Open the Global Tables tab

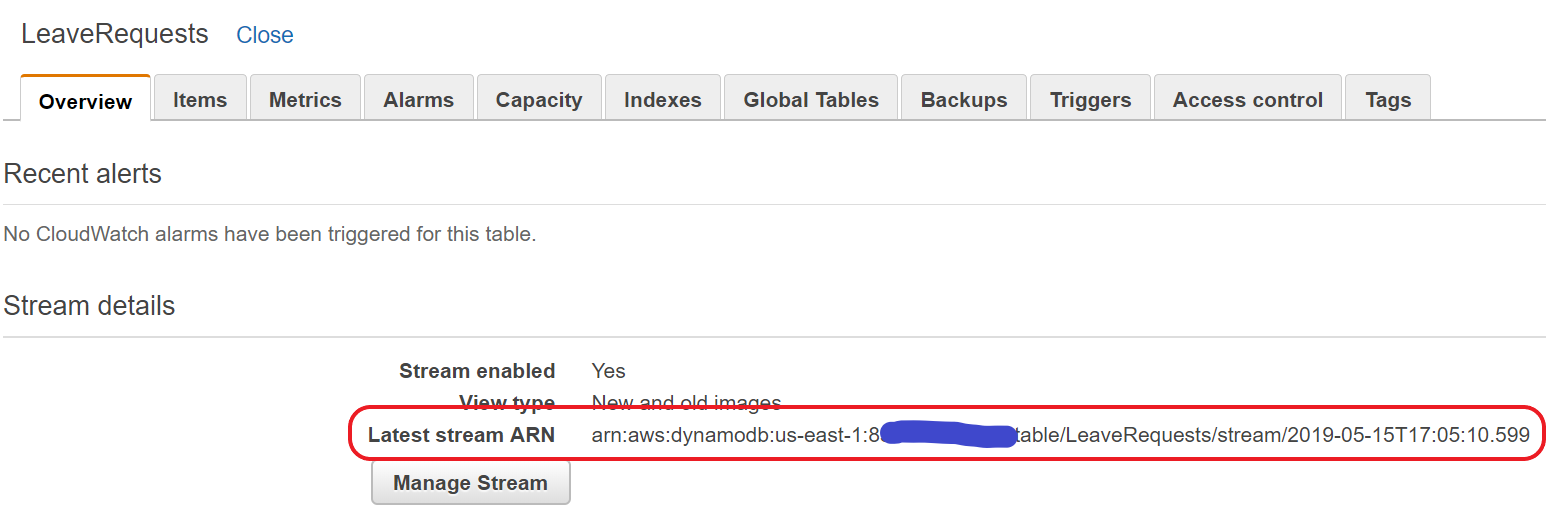click(811, 99)
